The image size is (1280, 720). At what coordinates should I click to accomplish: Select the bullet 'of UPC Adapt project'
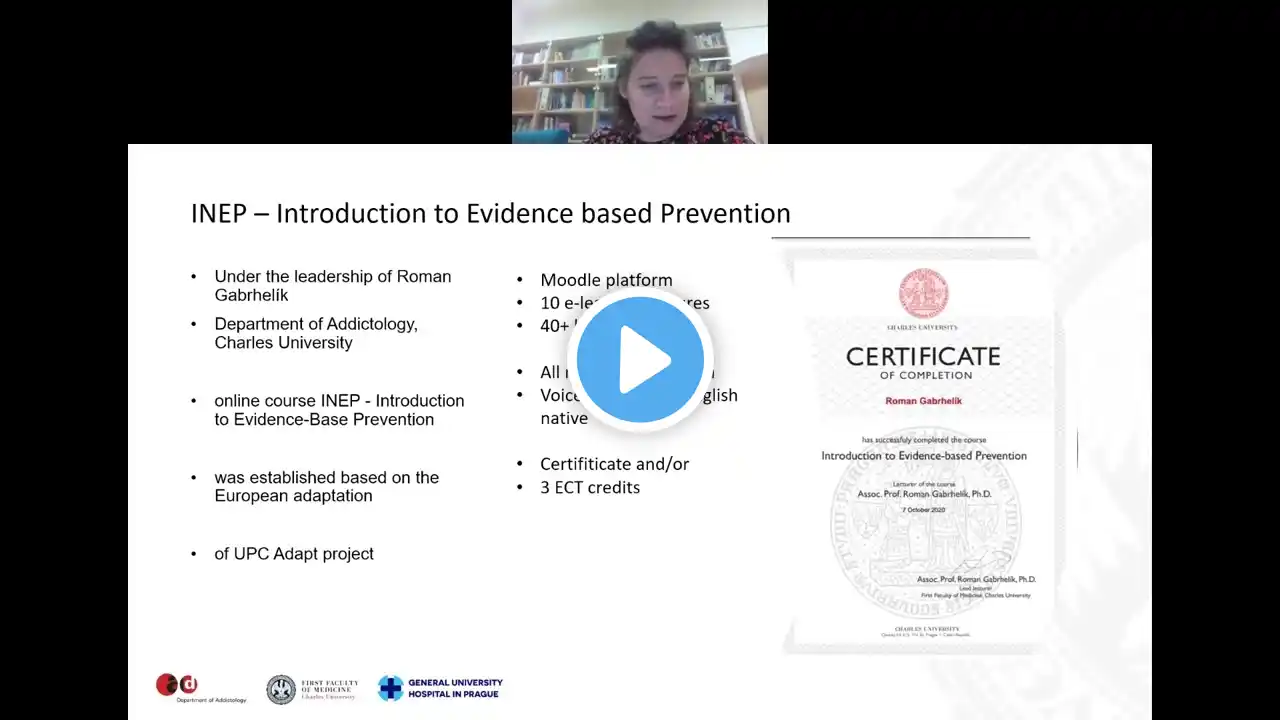pos(294,554)
